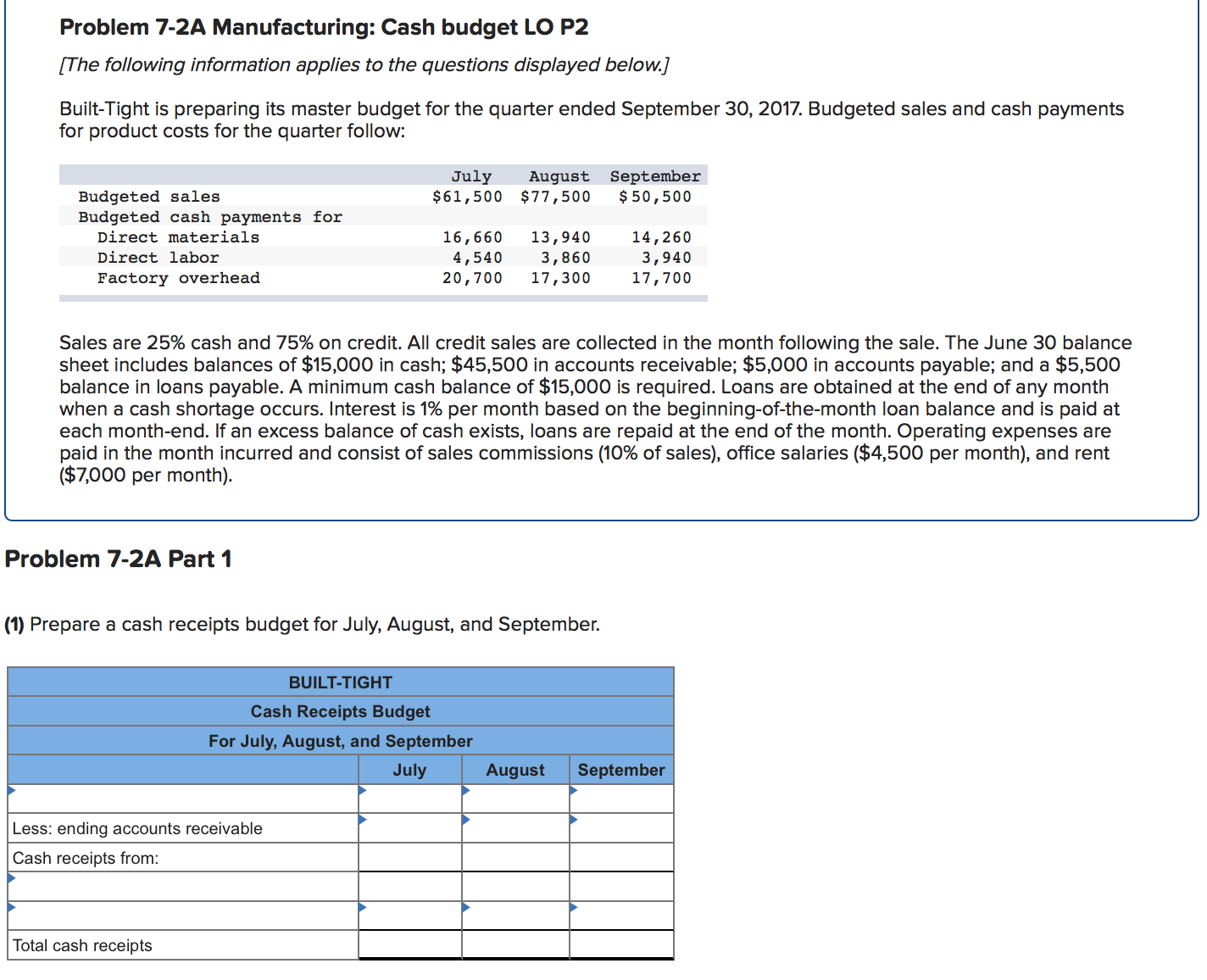Select September cell for Less: ending accounts receivable
1207x980 pixels.
tap(621, 828)
